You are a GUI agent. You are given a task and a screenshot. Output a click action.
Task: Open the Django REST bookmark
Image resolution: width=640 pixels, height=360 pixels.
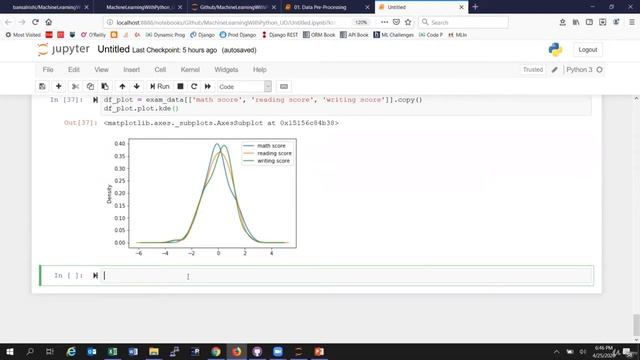280,35
